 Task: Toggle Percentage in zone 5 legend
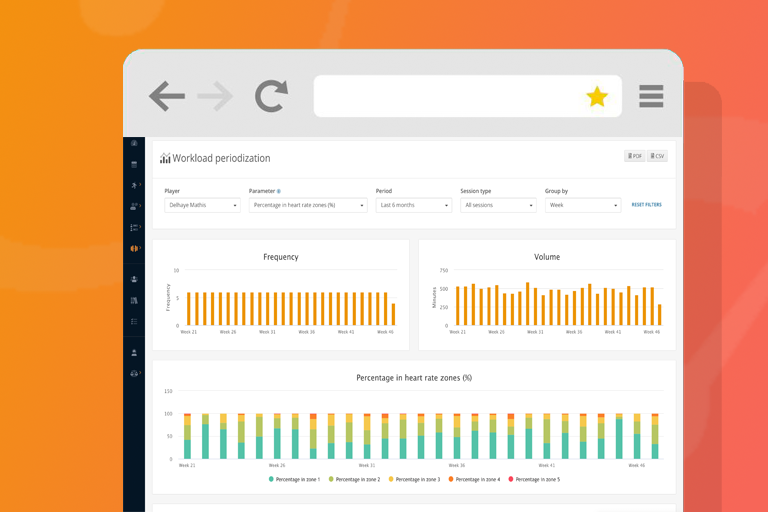[x=534, y=479]
